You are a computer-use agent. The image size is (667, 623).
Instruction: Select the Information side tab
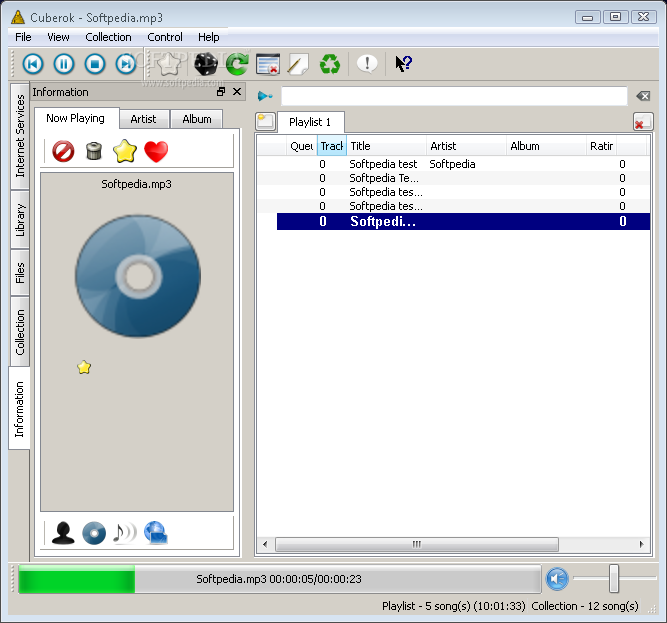click(x=20, y=409)
